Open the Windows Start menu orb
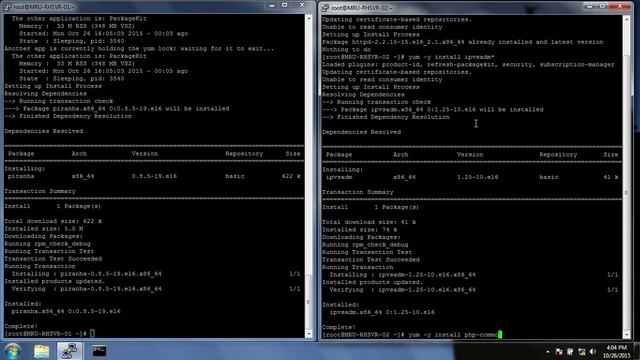This screenshot has height=360, width=640. 12,351
